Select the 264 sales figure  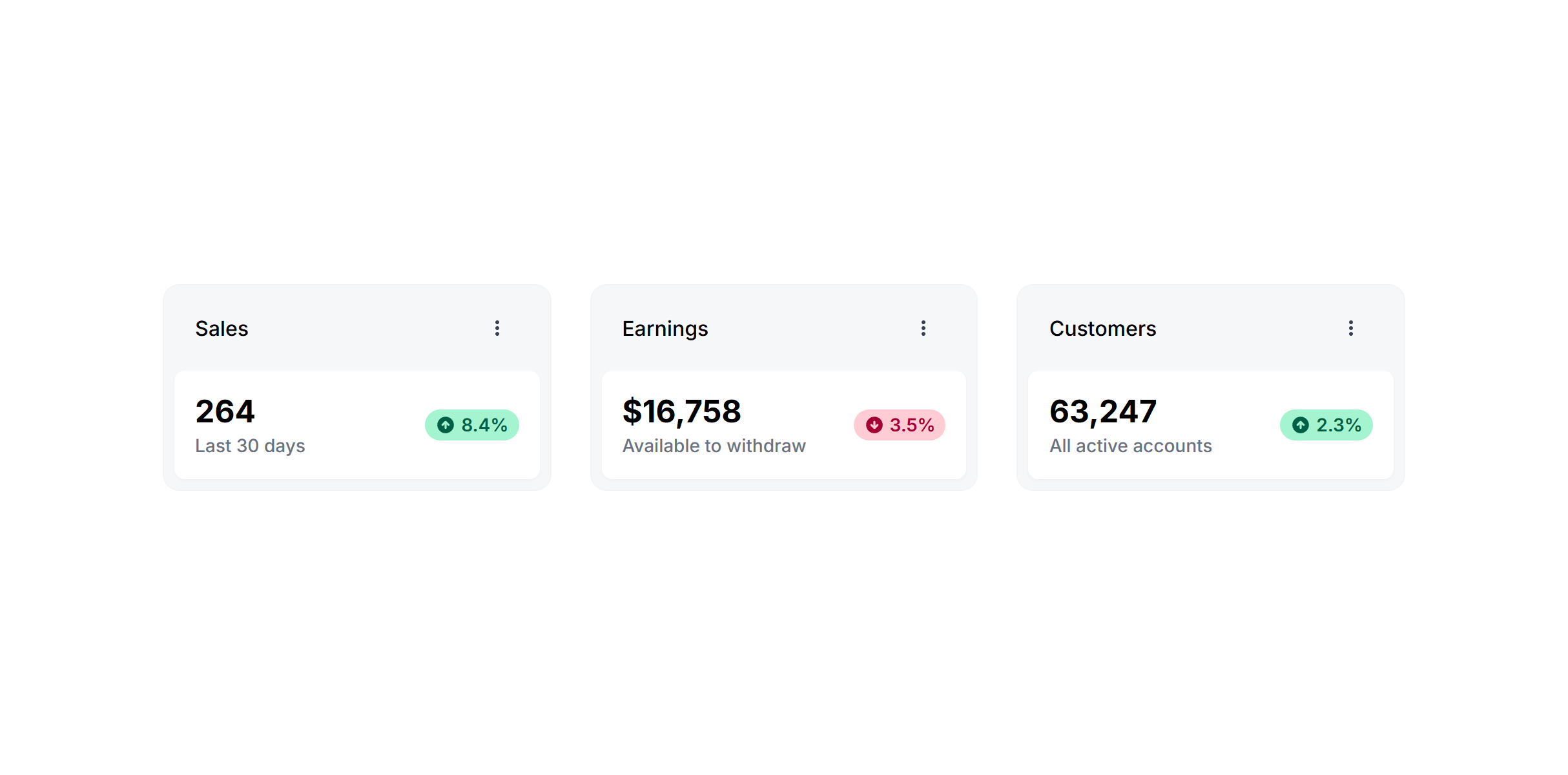pyautogui.click(x=225, y=411)
